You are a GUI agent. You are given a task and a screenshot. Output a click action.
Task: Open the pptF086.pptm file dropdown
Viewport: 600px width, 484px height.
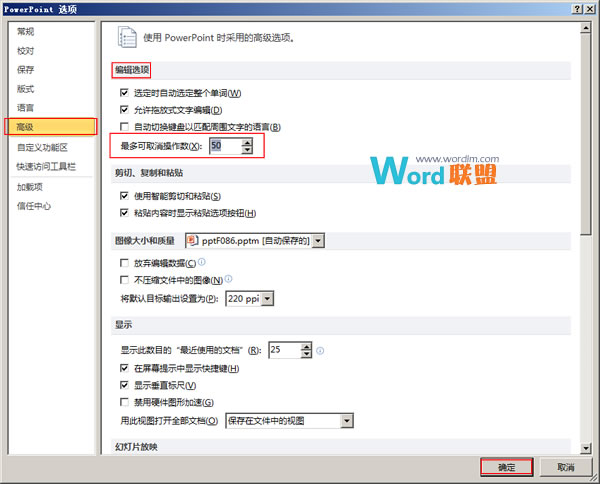click(x=318, y=241)
